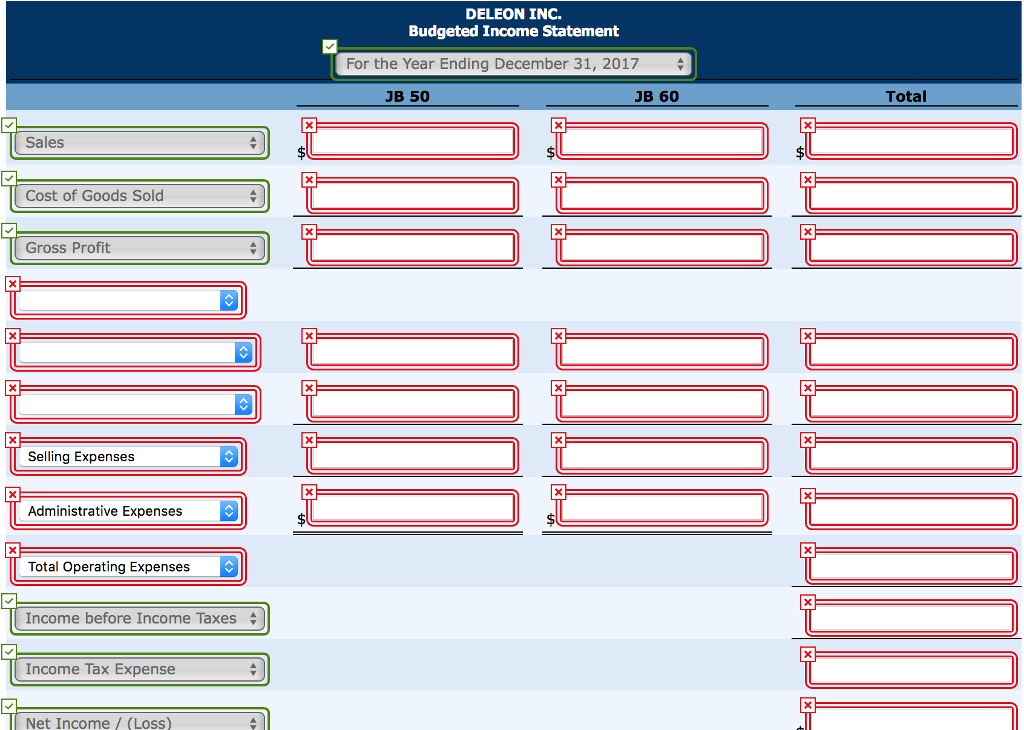The width and height of the screenshot is (1024, 730).
Task: Click the Sales Total input field
Action: (912, 141)
